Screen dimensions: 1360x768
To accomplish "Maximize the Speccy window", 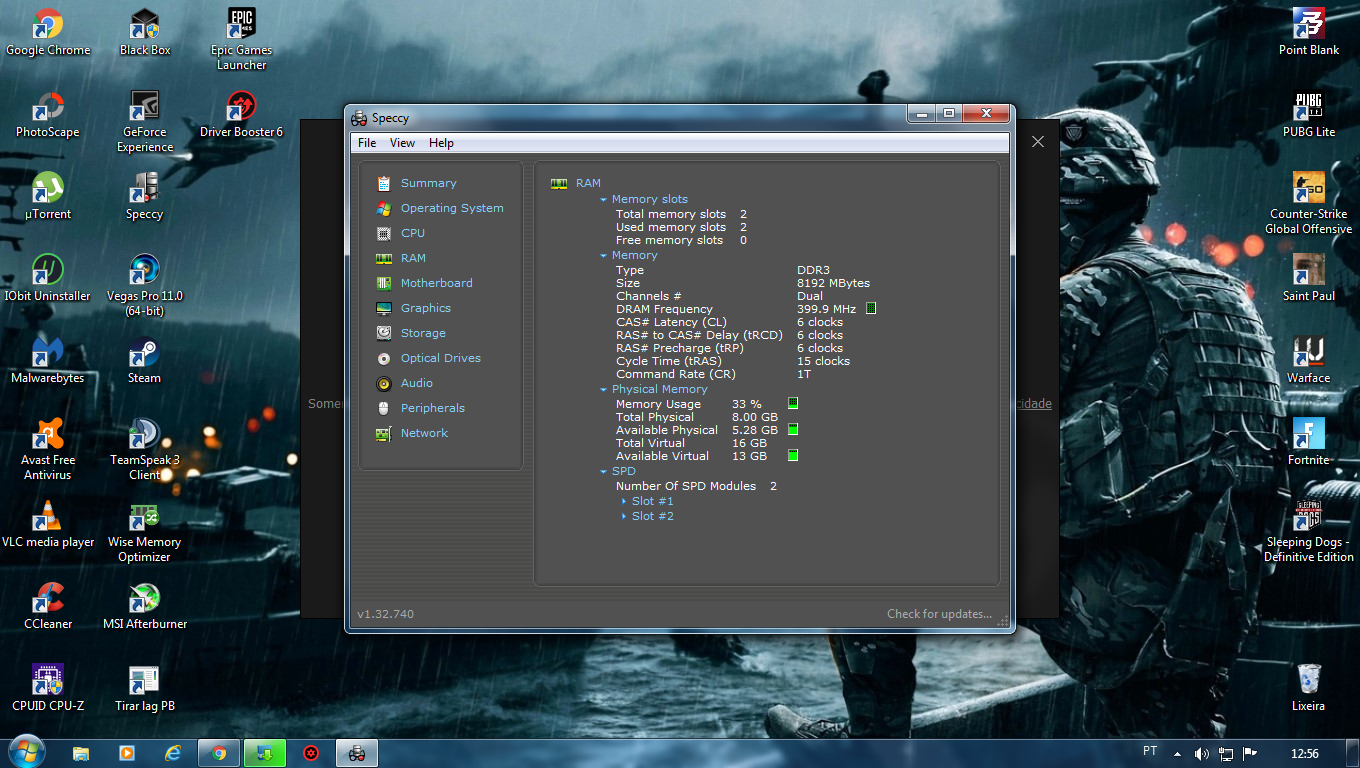I will [948, 113].
